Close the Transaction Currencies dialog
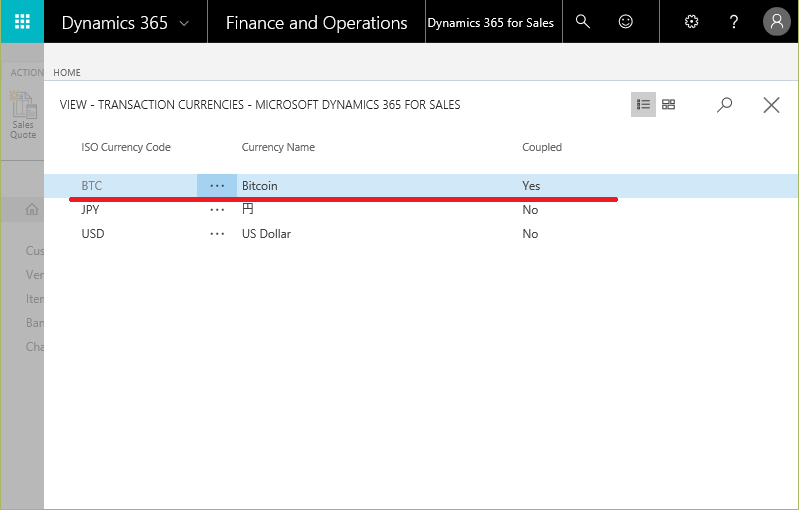 (x=771, y=105)
